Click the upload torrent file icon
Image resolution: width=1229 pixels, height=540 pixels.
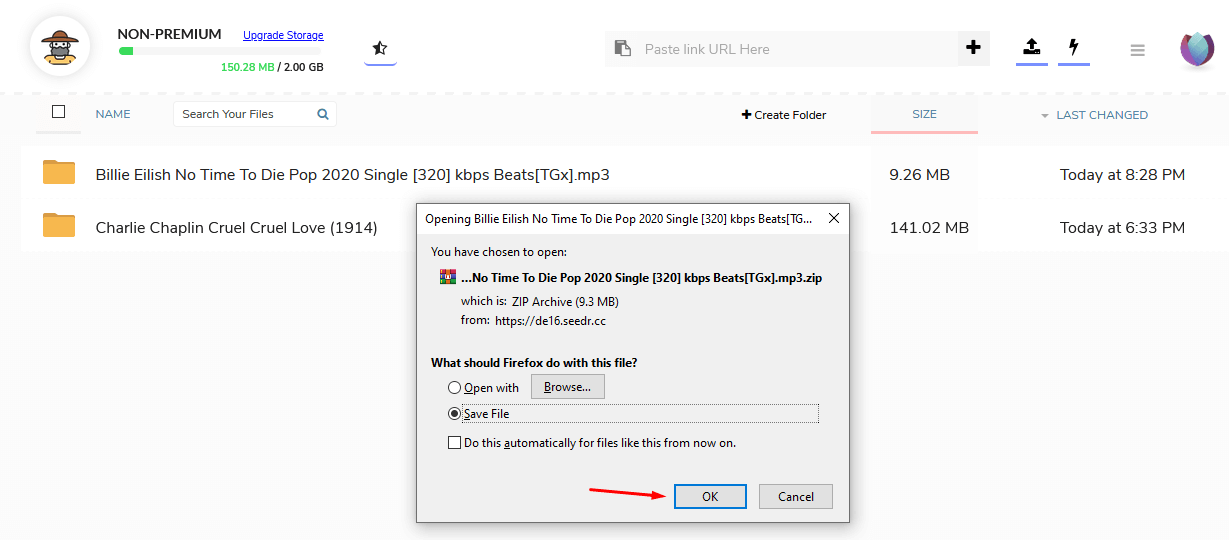[x=1032, y=47]
